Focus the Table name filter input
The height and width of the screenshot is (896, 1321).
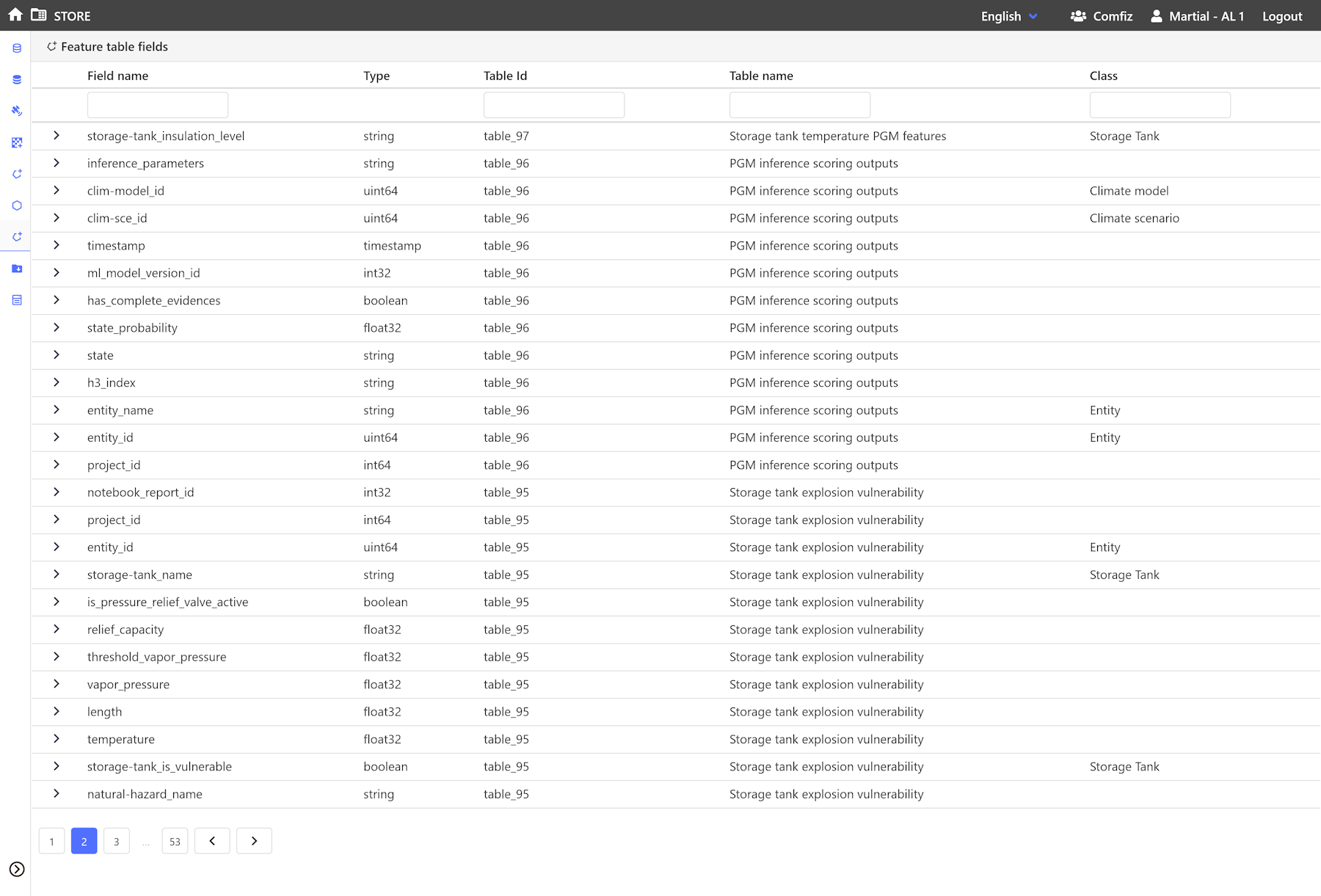coord(800,105)
